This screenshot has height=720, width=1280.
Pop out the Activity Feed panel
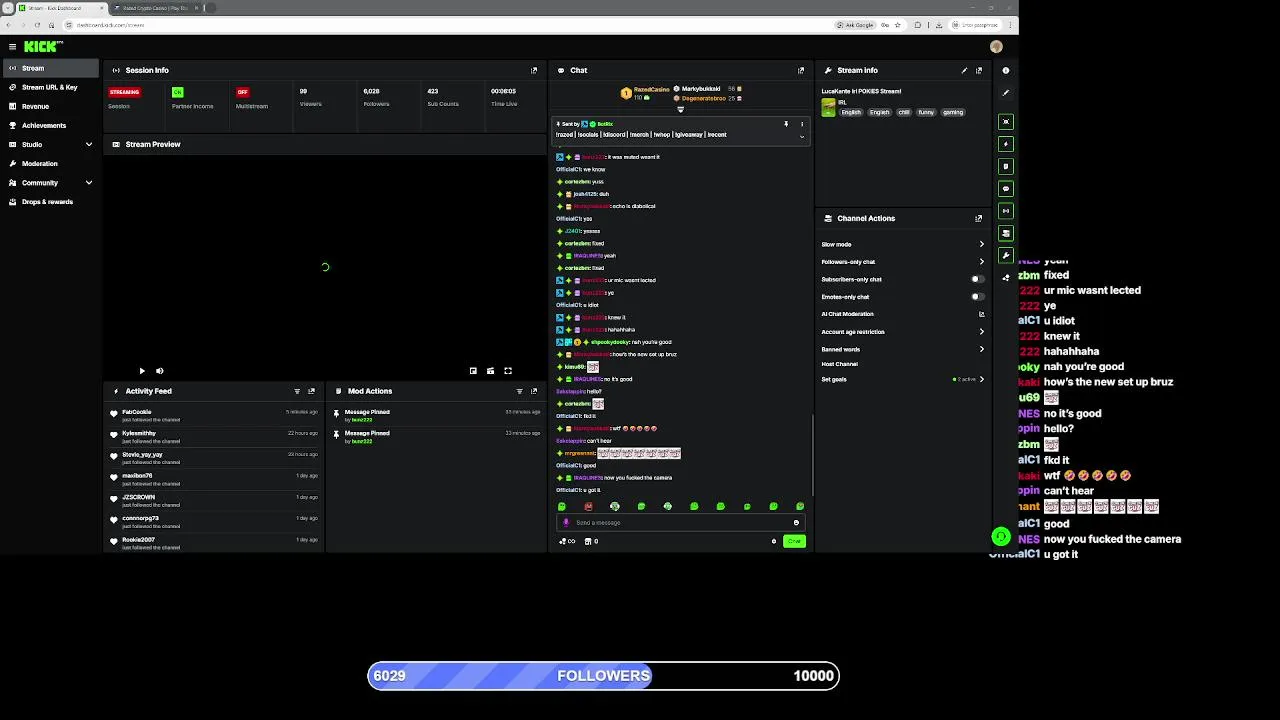(311, 391)
